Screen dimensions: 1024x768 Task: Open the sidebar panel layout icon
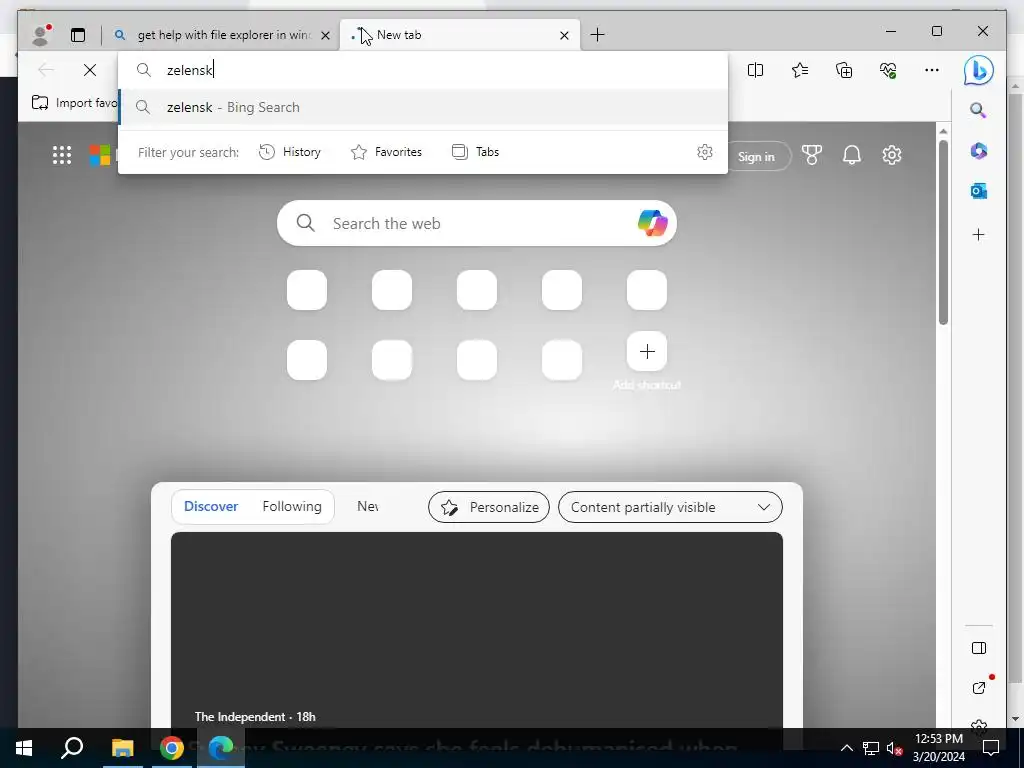coord(978,648)
